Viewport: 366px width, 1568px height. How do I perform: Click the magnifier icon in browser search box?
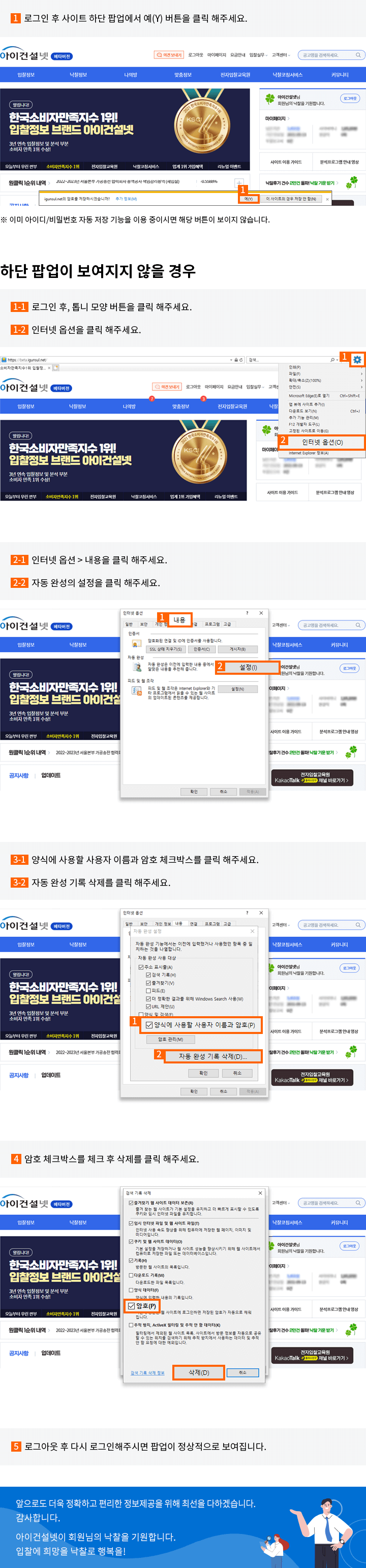(332, 360)
